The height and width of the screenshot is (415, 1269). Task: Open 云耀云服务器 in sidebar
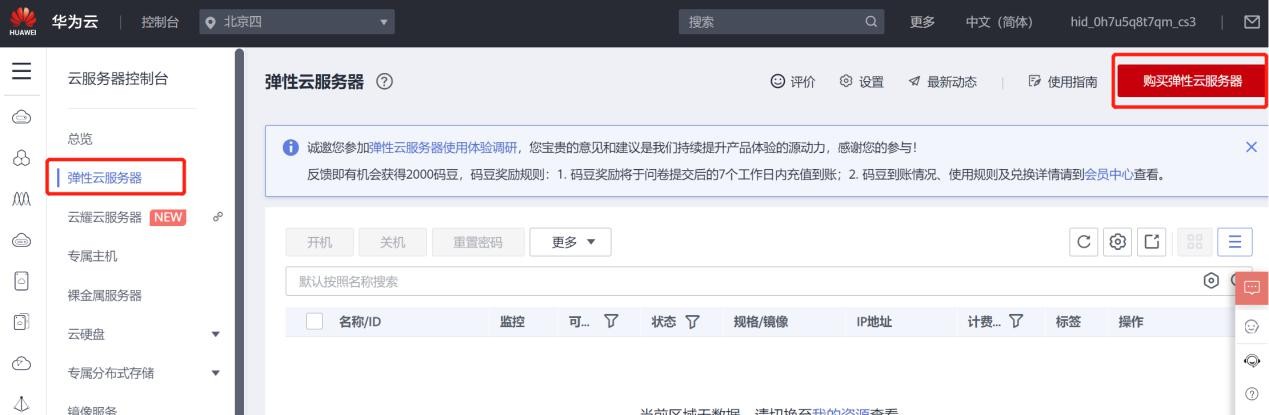tap(105, 216)
